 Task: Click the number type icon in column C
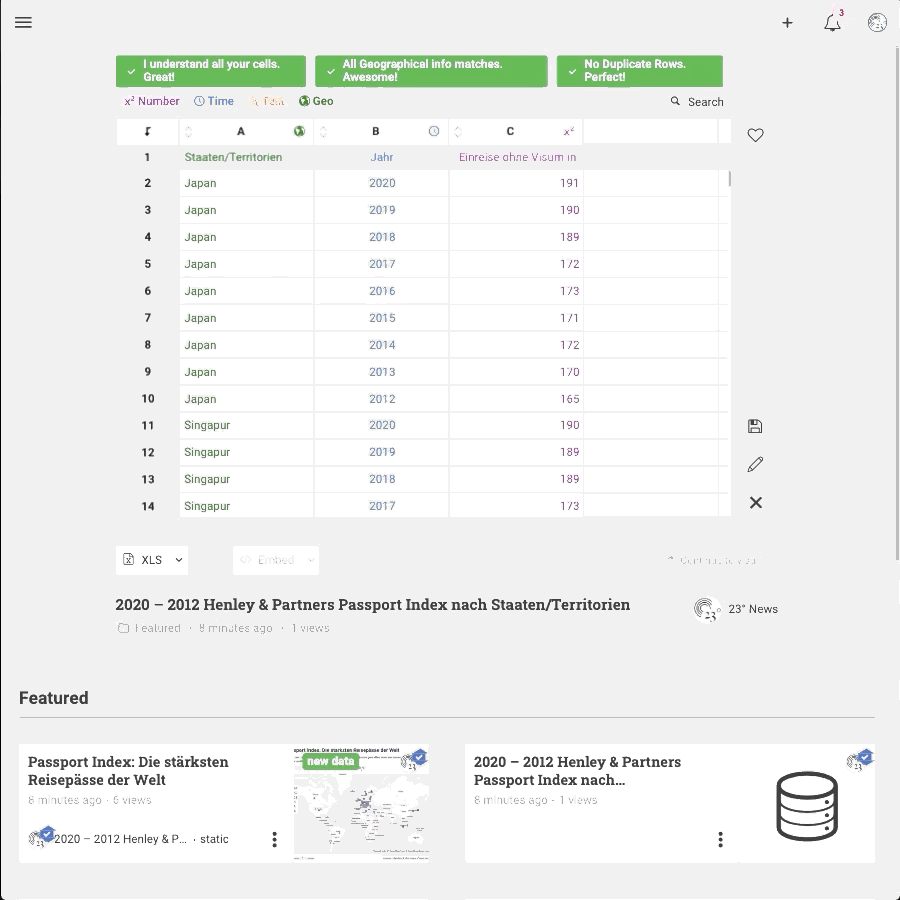[x=569, y=131]
